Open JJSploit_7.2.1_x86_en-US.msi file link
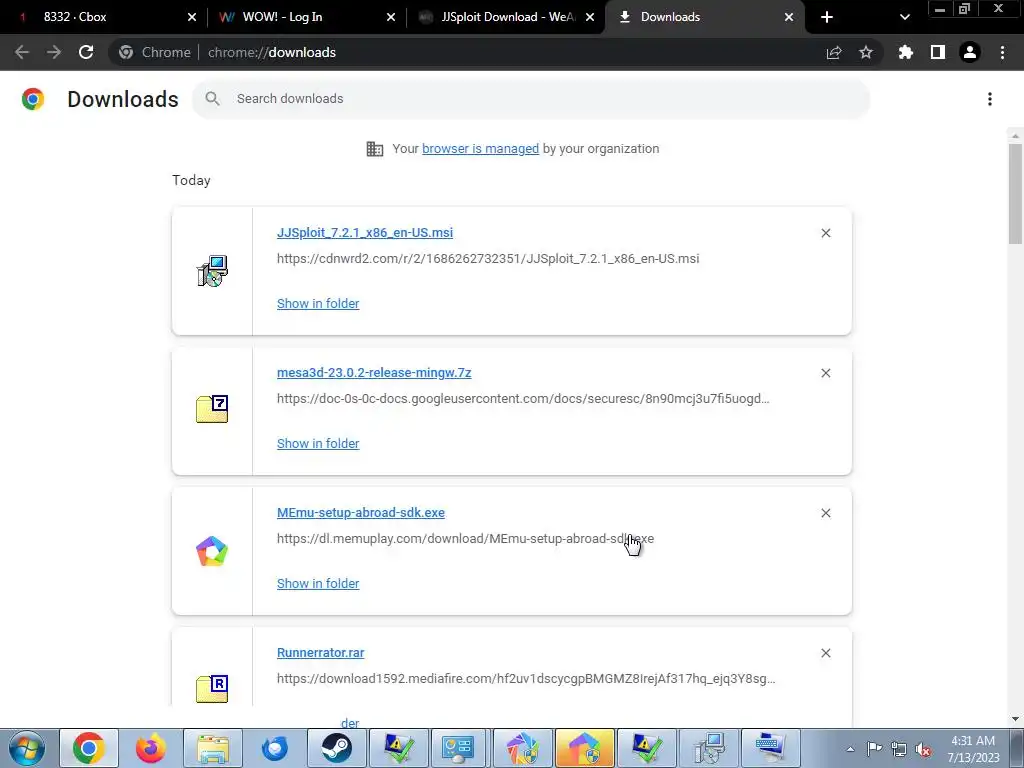Viewport: 1024px width, 768px height. [365, 232]
